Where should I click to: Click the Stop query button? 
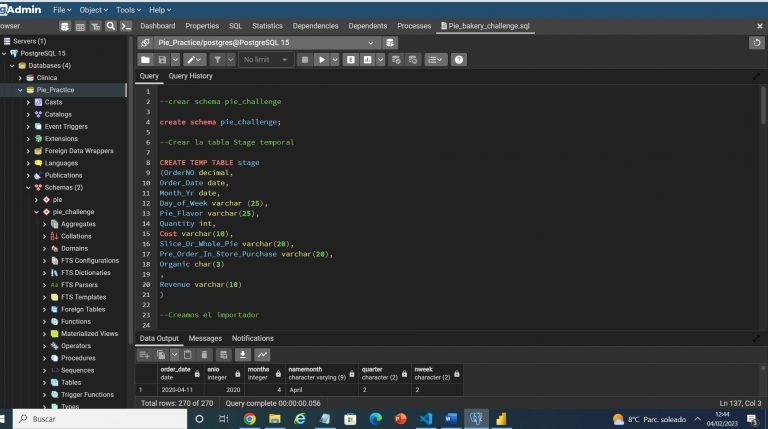(x=305, y=60)
